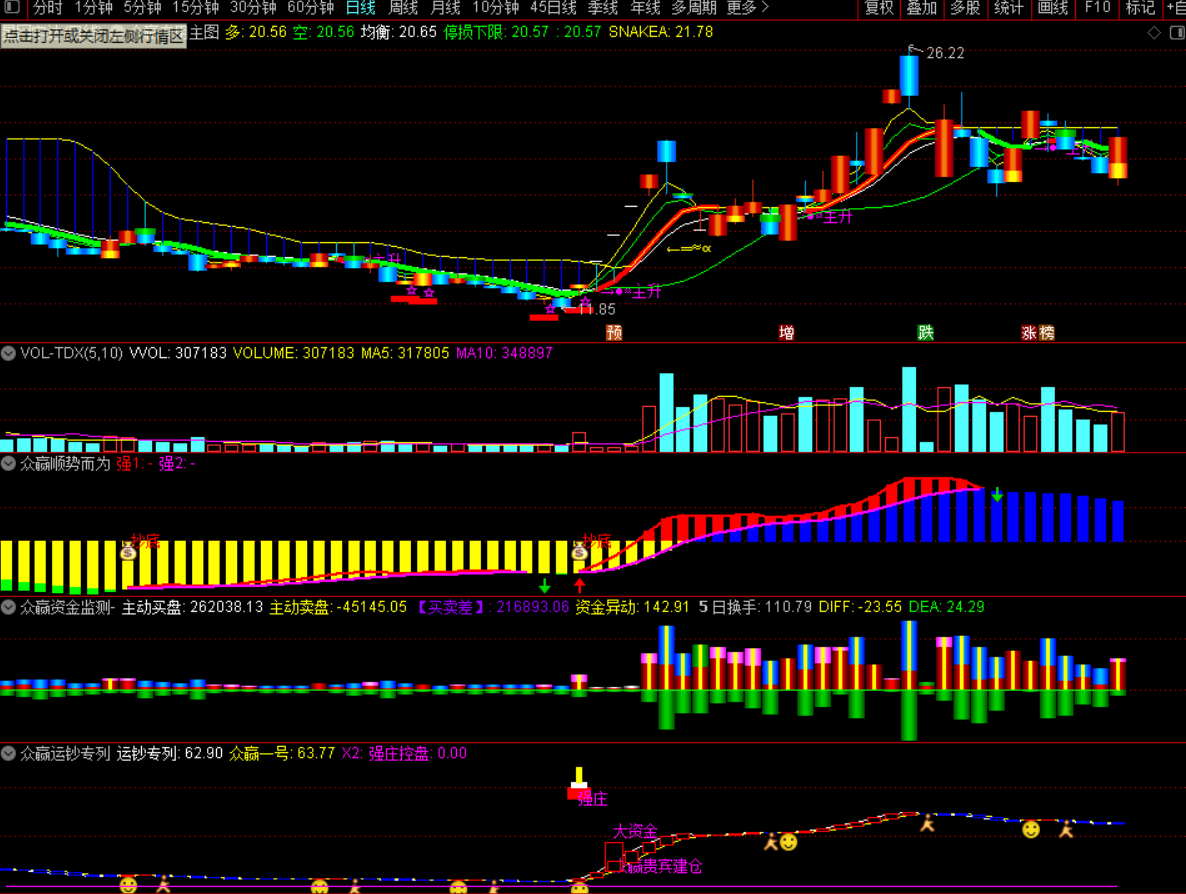The width and height of the screenshot is (1186, 894).
Task: Switch to the 周线 weekly chart tab
Action: 403,8
